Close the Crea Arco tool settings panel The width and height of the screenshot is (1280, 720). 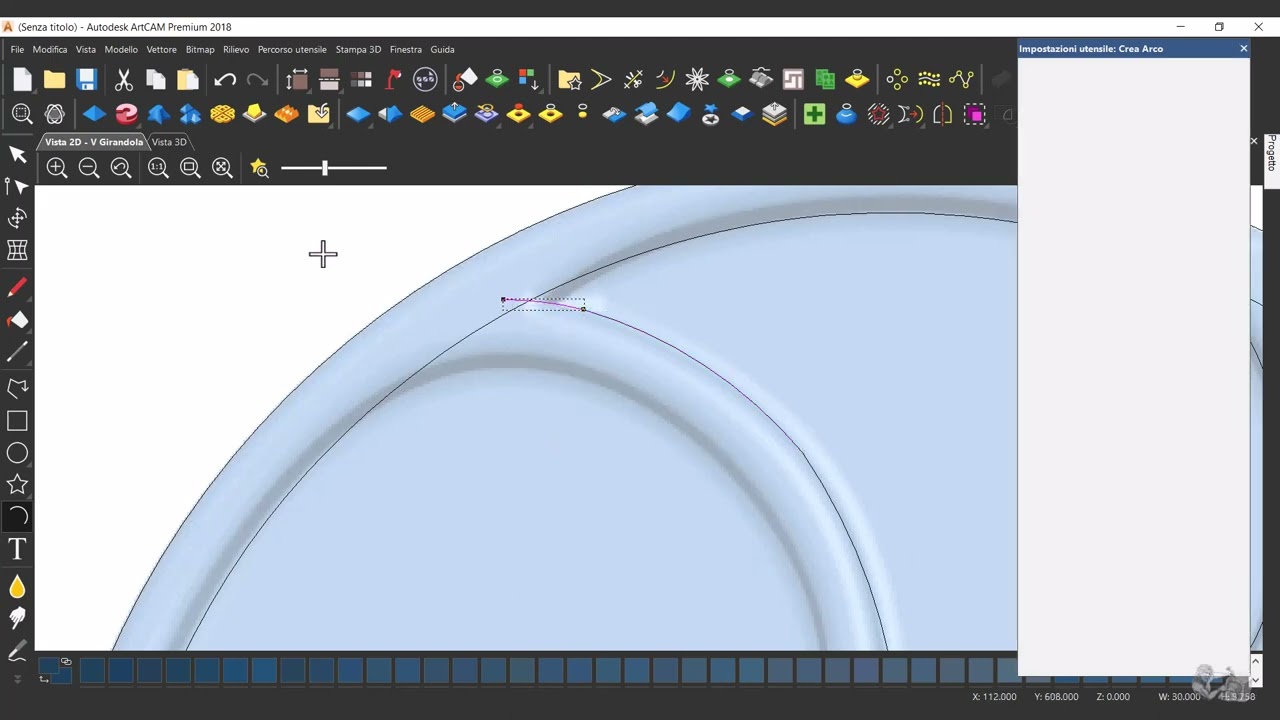coord(1244,48)
